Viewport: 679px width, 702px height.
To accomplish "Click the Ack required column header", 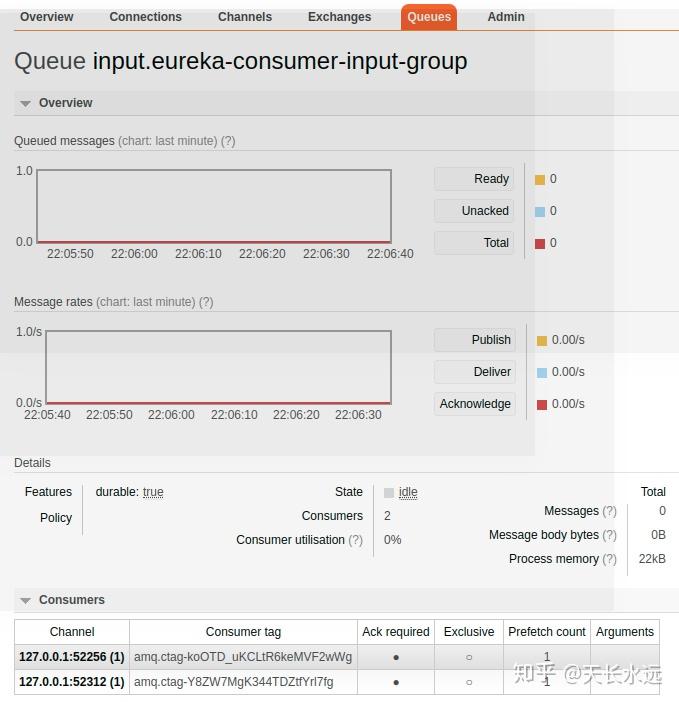I will (396, 632).
